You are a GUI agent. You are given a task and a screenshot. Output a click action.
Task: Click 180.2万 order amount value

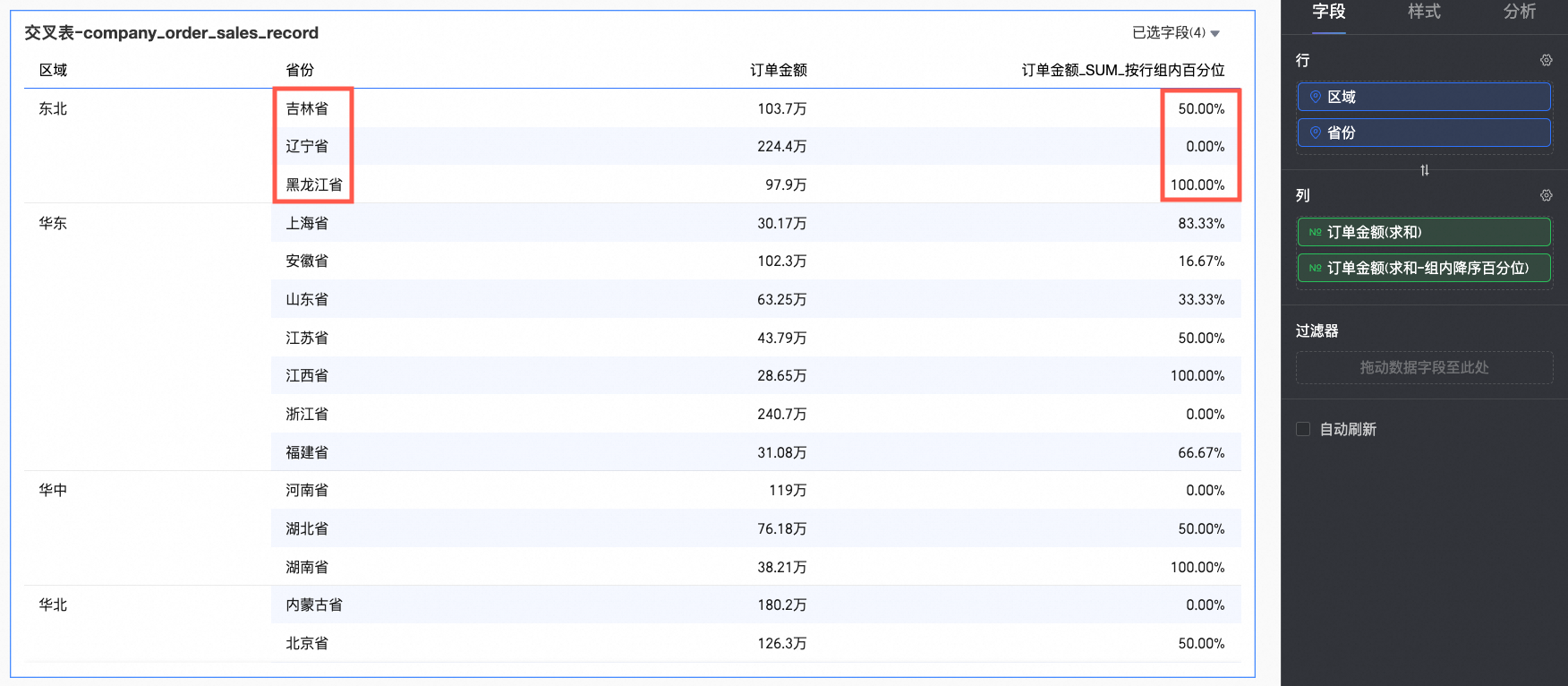point(782,605)
